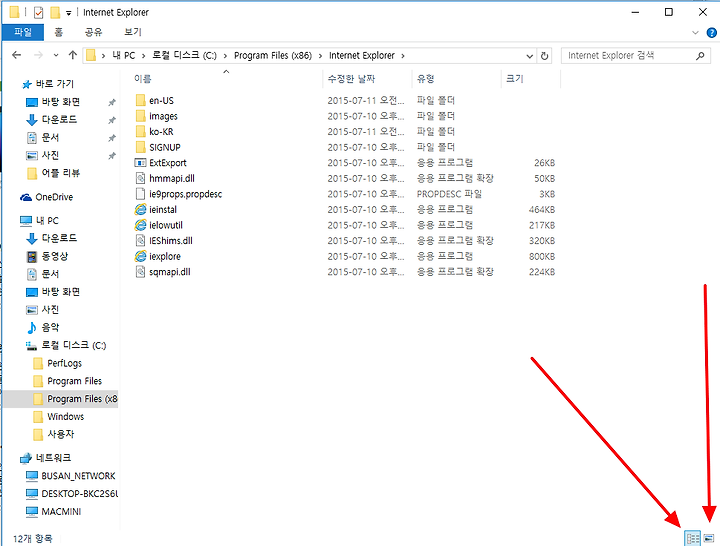Expand chevron after Internet Explorer breadcrumb

click(403, 56)
